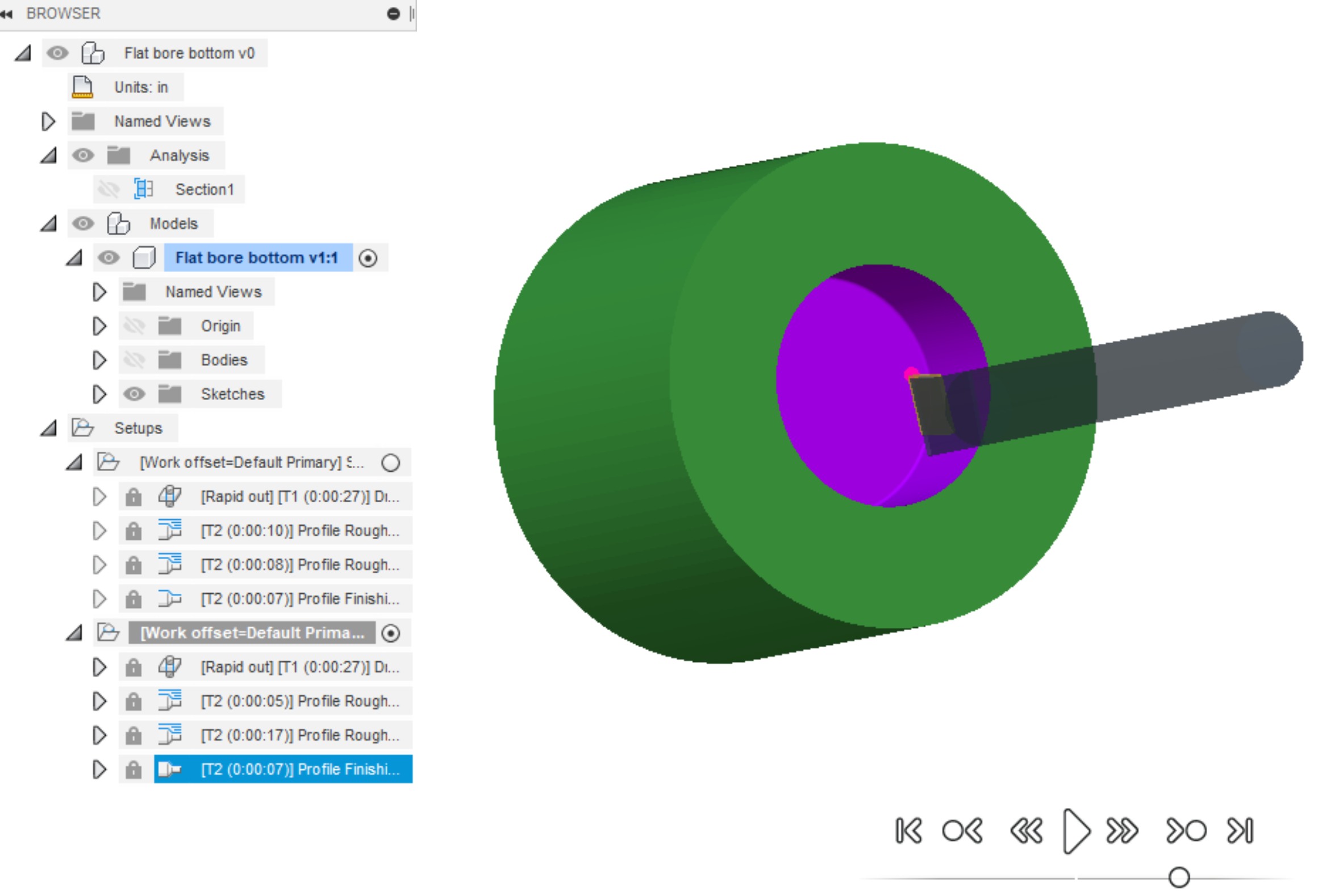Expand the highlighted T2 Profile Finishing operation
Viewport: 1343px width, 896px height.
pyautogui.click(x=99, y=769)
